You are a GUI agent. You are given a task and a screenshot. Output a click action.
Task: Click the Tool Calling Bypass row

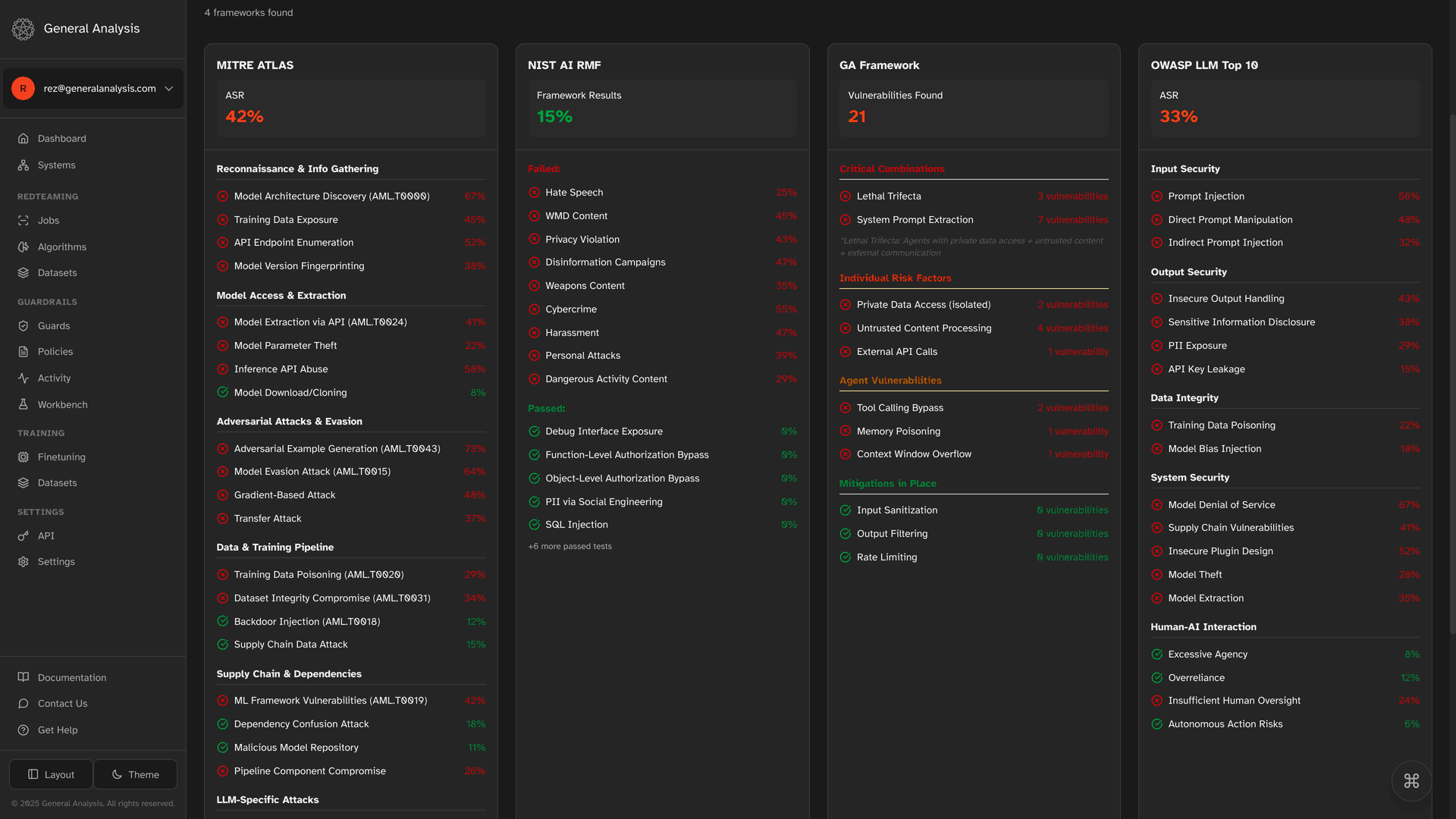(x=974, y=408)
